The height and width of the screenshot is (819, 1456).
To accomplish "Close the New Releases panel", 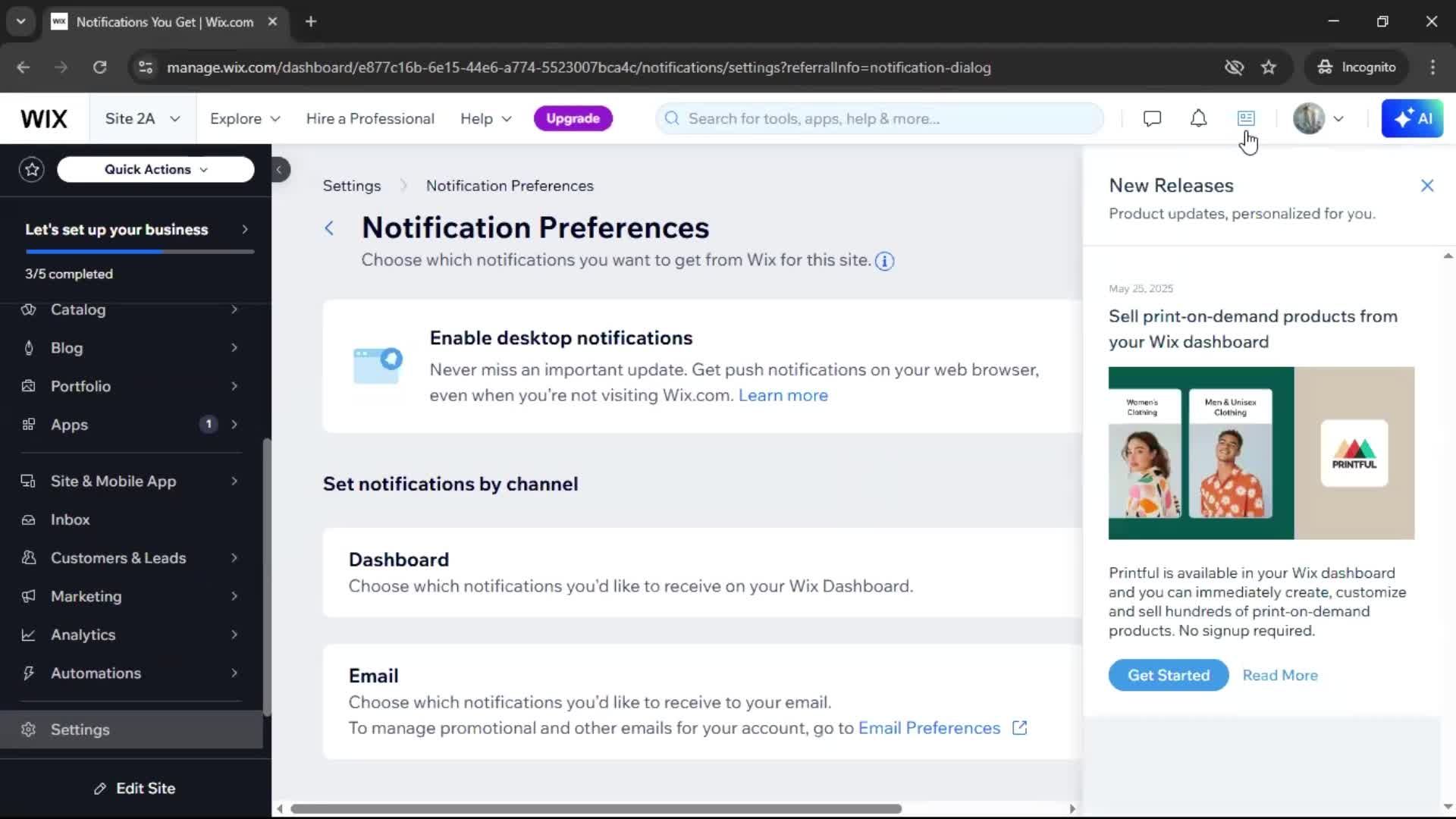I will (x=1426, y=186).
